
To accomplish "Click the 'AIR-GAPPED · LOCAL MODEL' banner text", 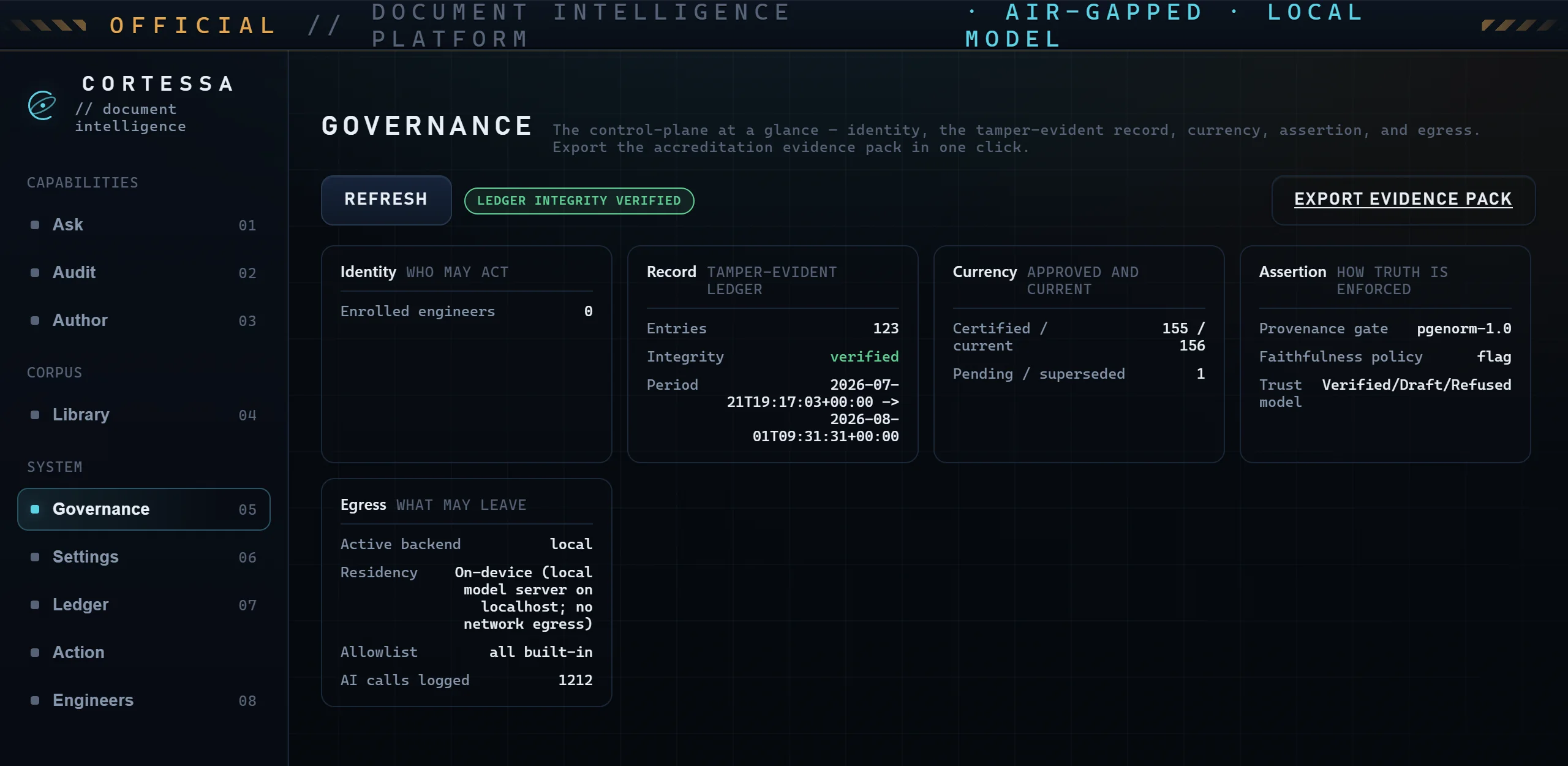I will click(1164, 25).
